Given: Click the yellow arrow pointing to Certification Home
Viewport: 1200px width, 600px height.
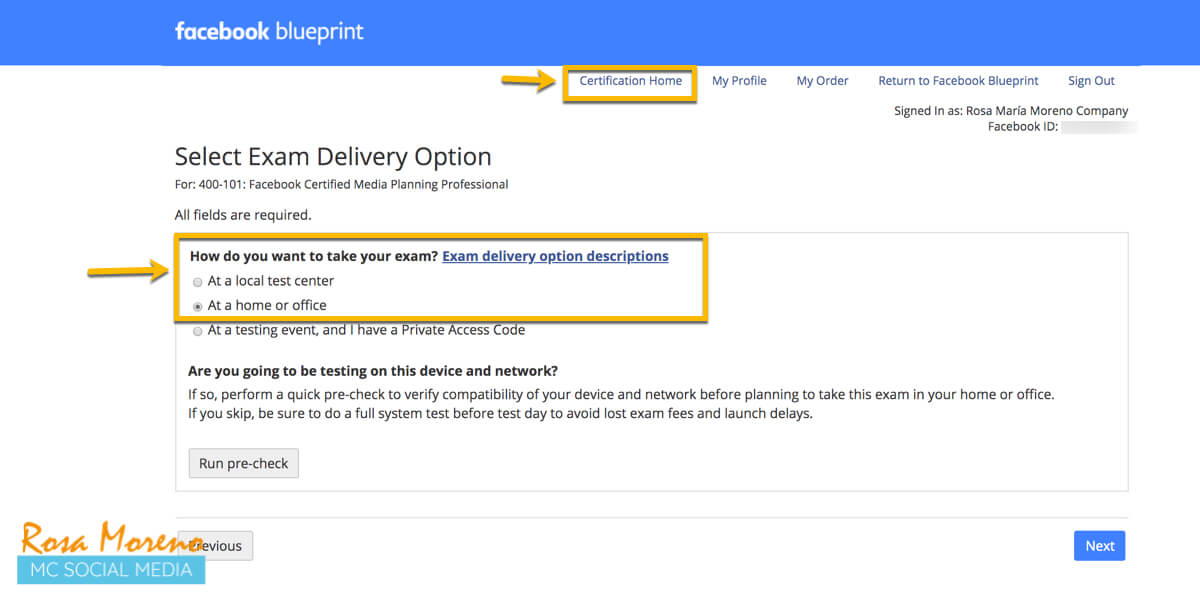Looking at the screenshot, I should click(528, 81).
